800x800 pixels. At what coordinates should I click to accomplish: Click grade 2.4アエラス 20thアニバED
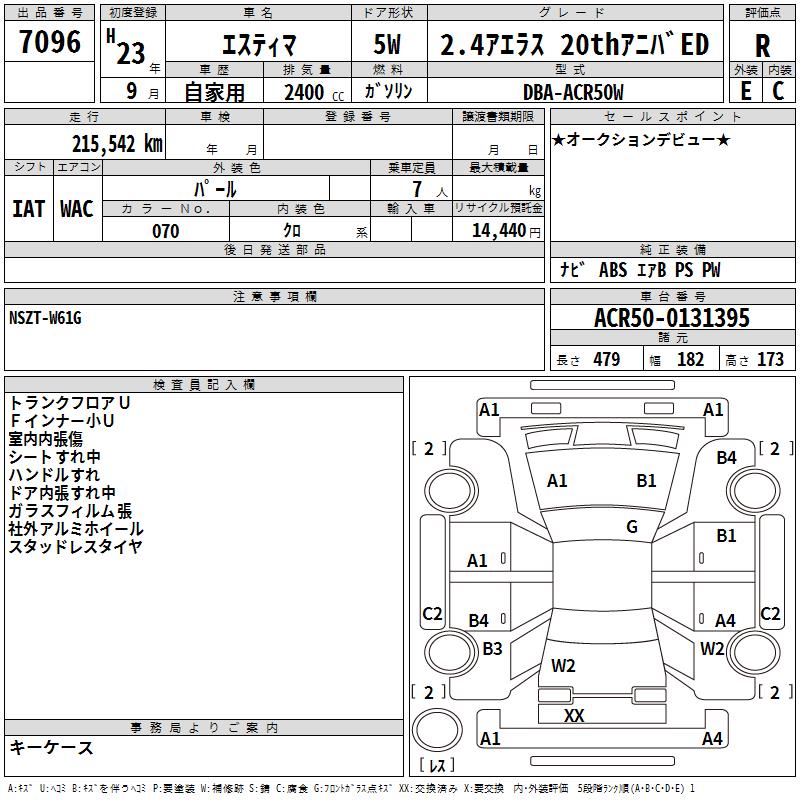point(574,44)
